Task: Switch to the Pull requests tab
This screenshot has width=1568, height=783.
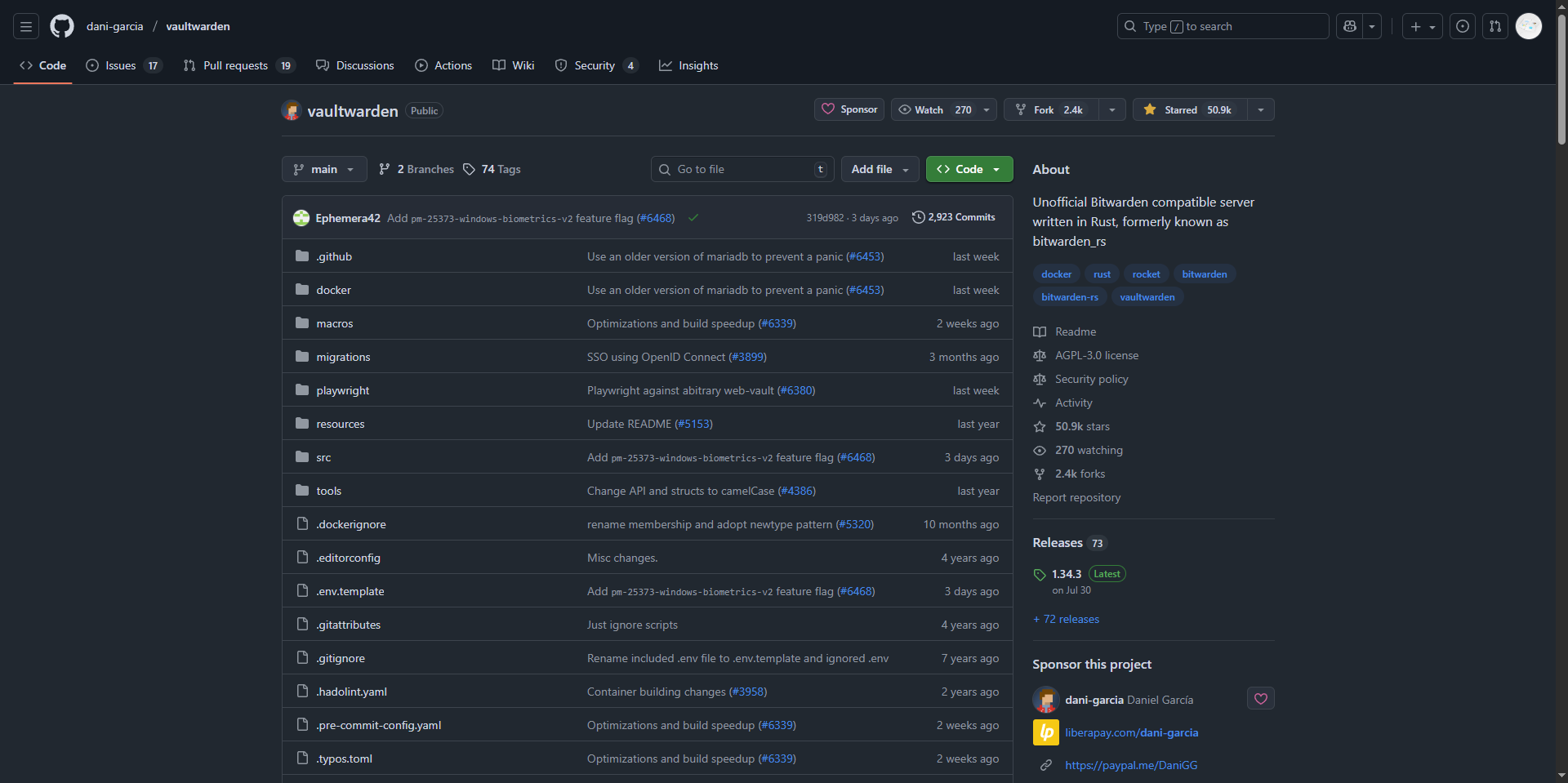Action: (236, 65)
